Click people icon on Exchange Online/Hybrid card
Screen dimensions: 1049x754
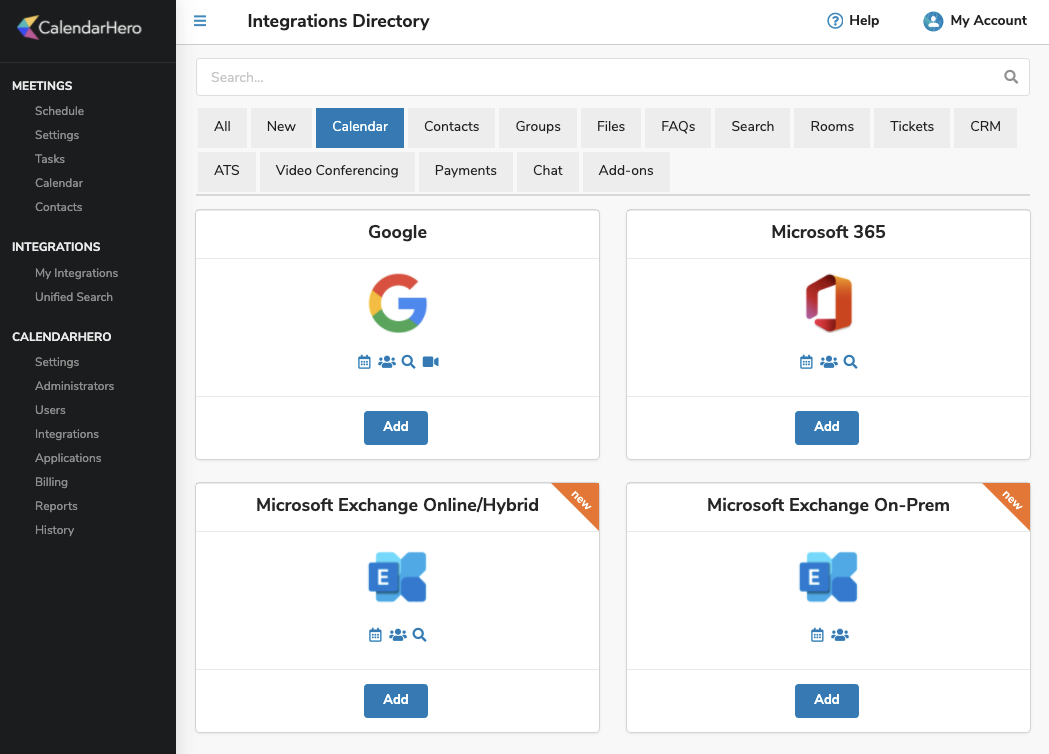pyautogui.click(x=398, y=635)
